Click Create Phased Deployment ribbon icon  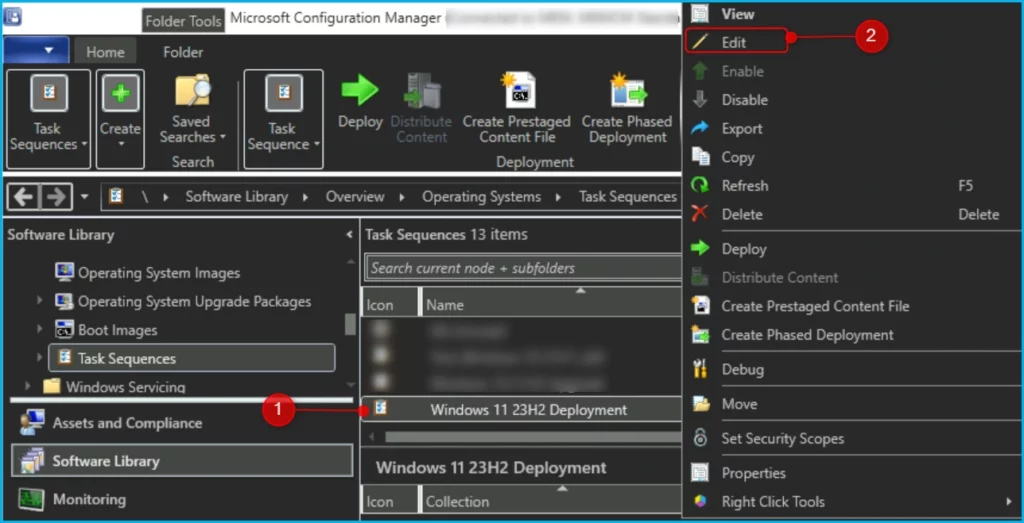click(628, 90)
